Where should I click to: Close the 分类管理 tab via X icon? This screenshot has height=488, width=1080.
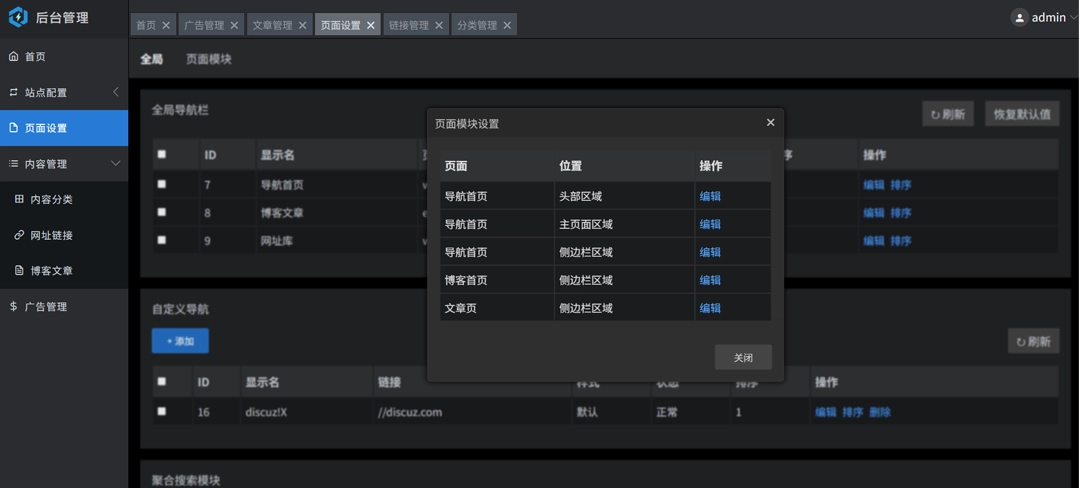point(507,26)
